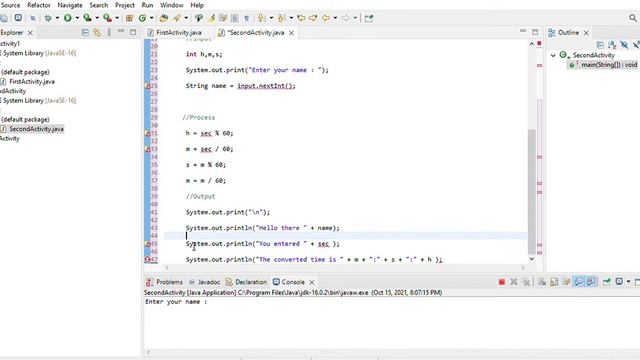Toggle Link with Editor in Package Explorer
The image size is (640, 360).
[97, 33]
